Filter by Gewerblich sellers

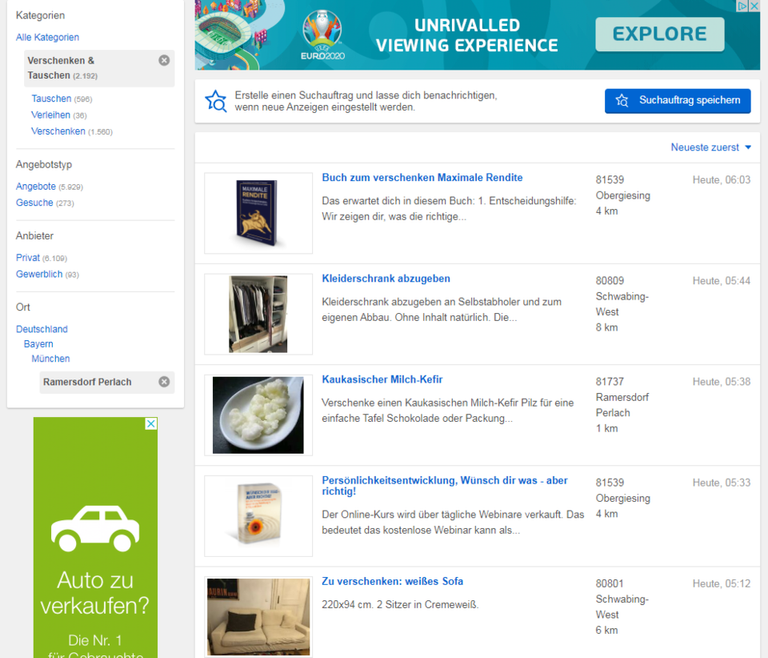39,274
